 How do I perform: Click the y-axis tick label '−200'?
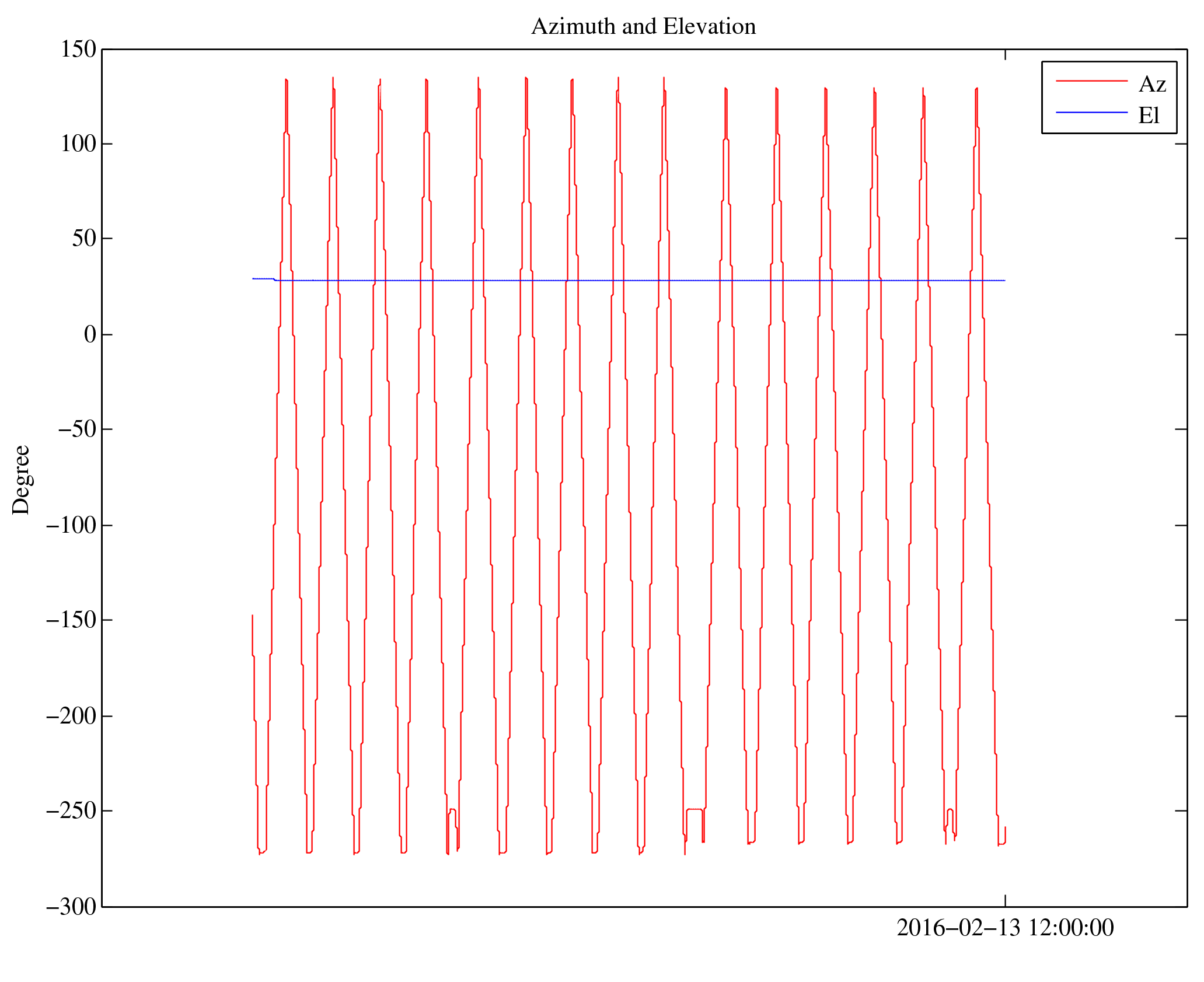click(x=71, y=716)
